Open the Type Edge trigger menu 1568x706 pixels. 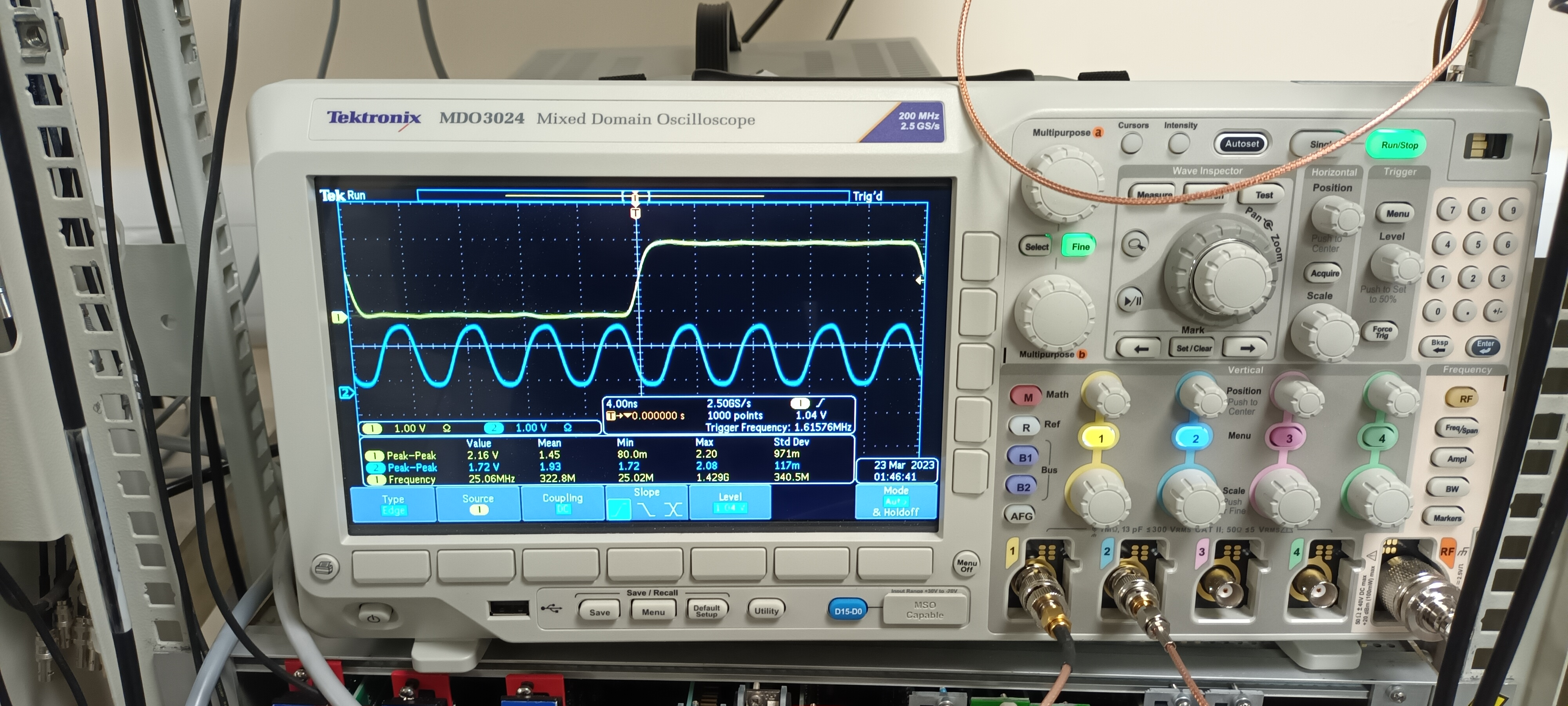[x=393, y=504]
